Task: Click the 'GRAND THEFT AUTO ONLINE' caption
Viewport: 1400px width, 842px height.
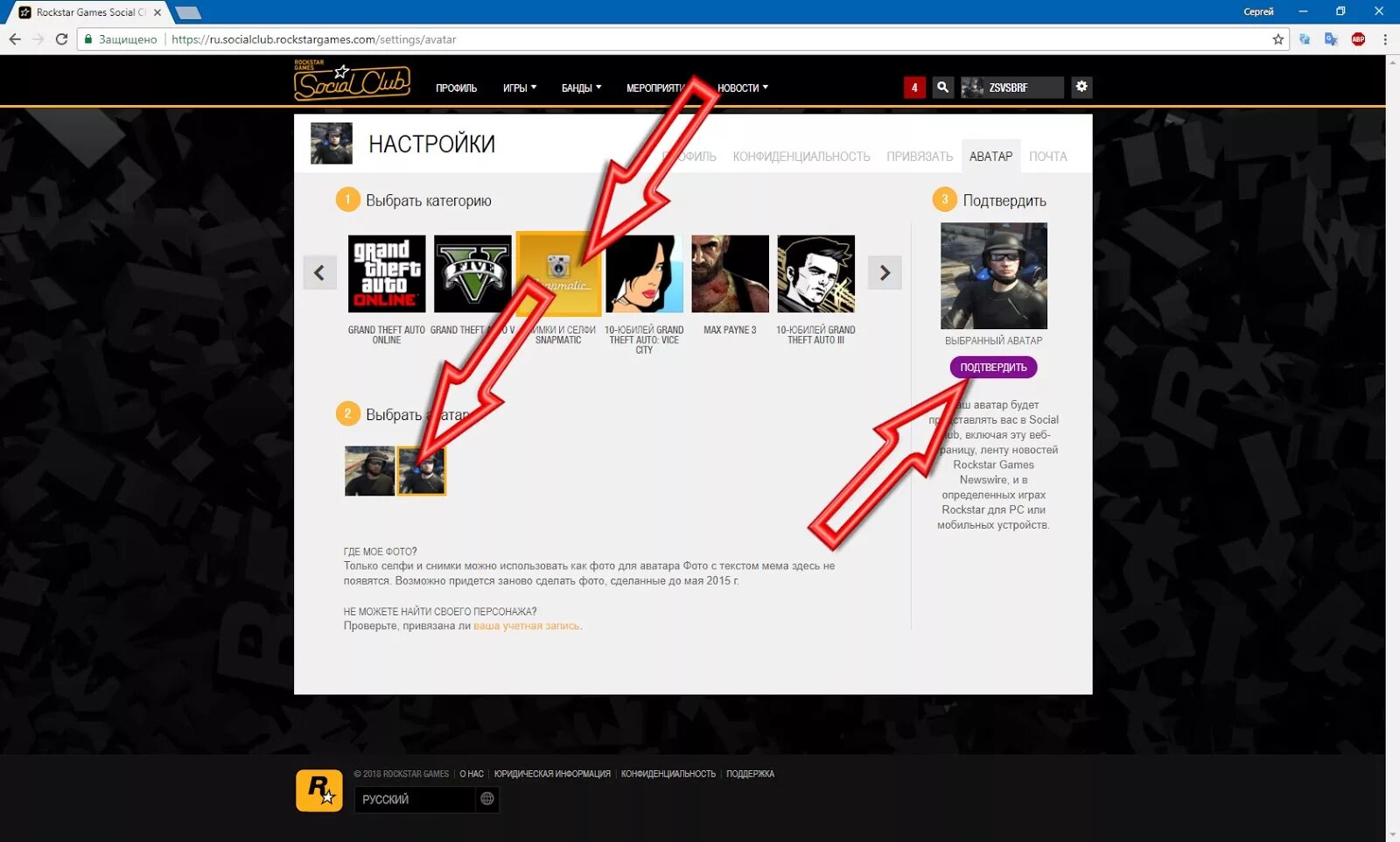Action: click(387, 335)
